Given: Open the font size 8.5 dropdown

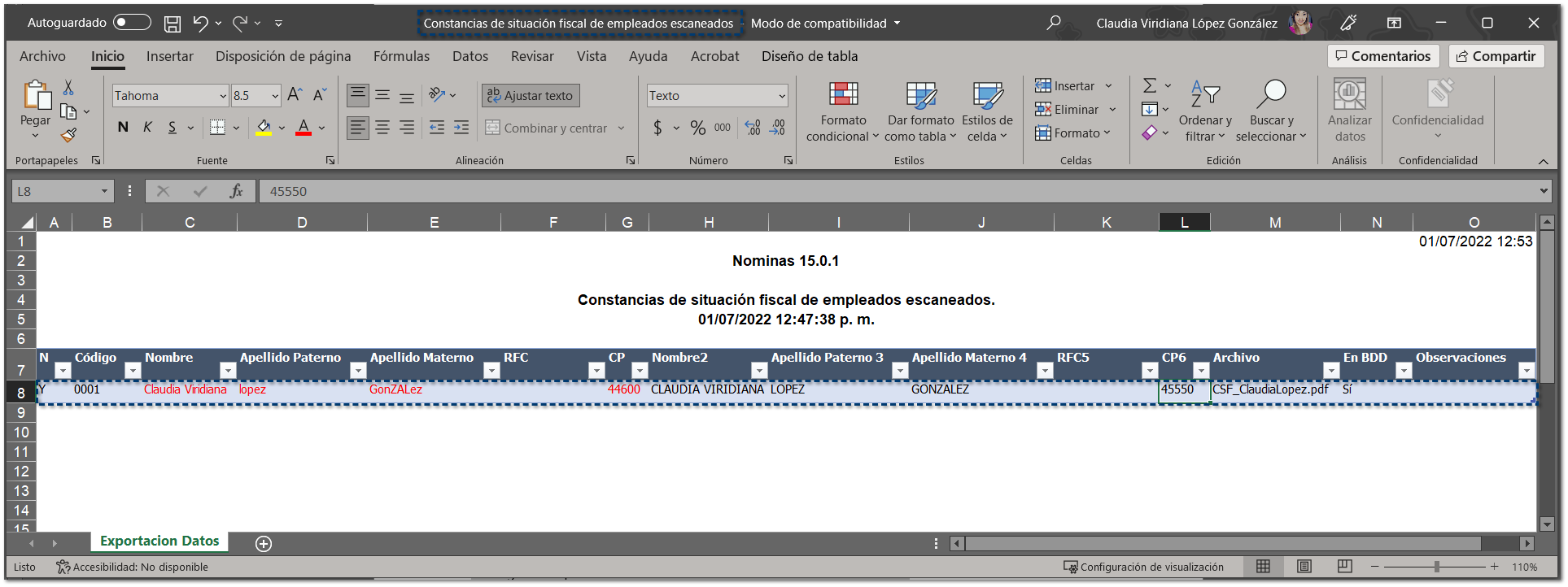Looking at the screenshot, I should (x=275, y=96).
